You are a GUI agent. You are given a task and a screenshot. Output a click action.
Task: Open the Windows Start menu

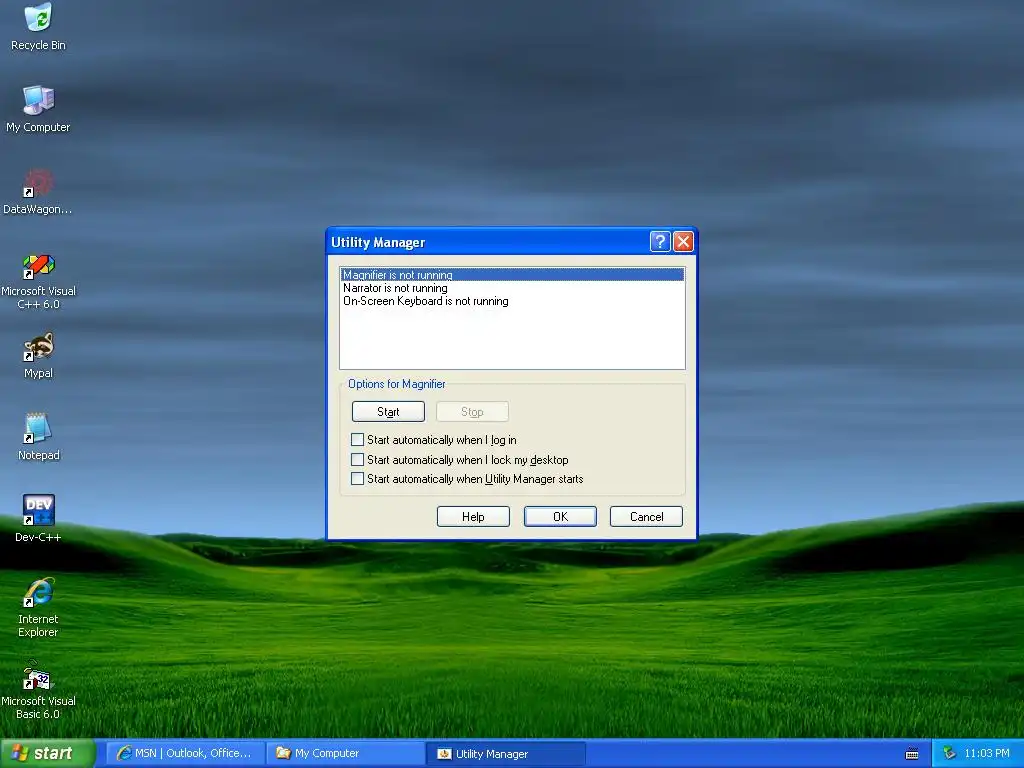point(47,754)
